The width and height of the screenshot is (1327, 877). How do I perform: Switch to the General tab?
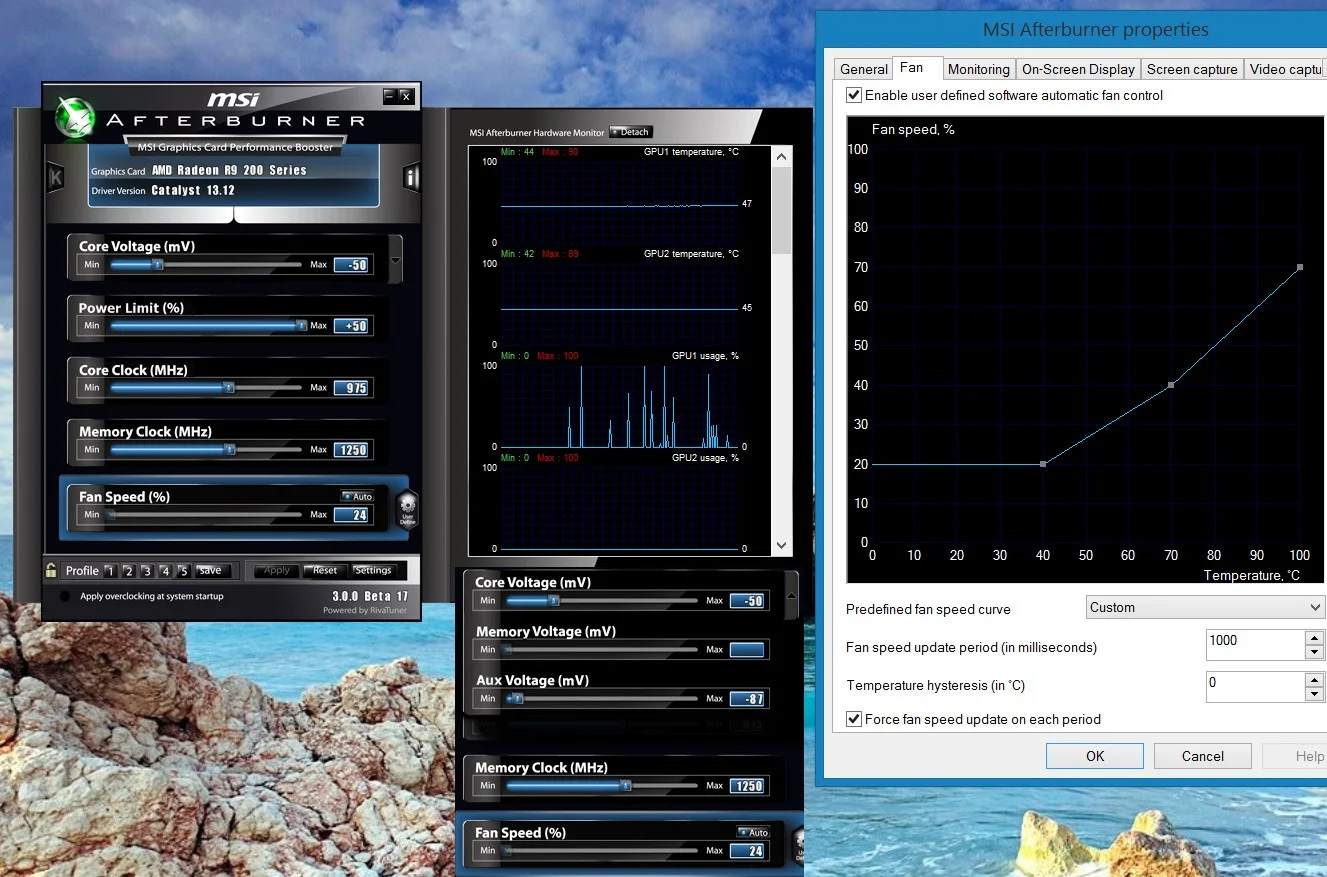point(863,69)
